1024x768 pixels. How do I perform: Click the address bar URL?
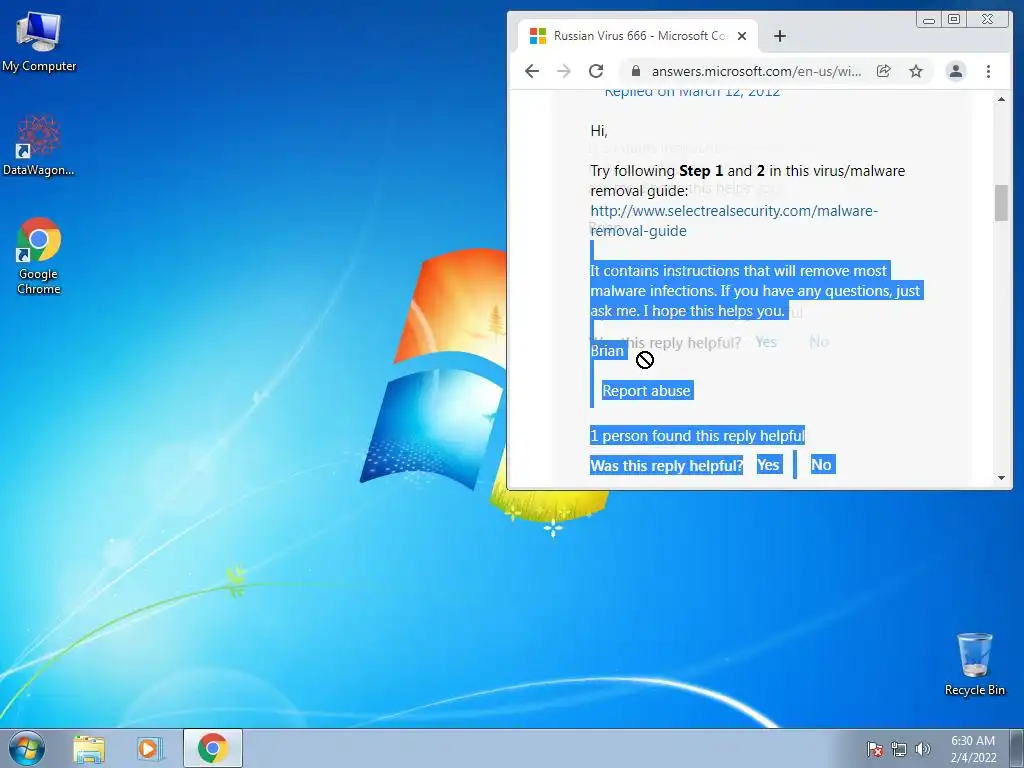click(x=756, y=71)
